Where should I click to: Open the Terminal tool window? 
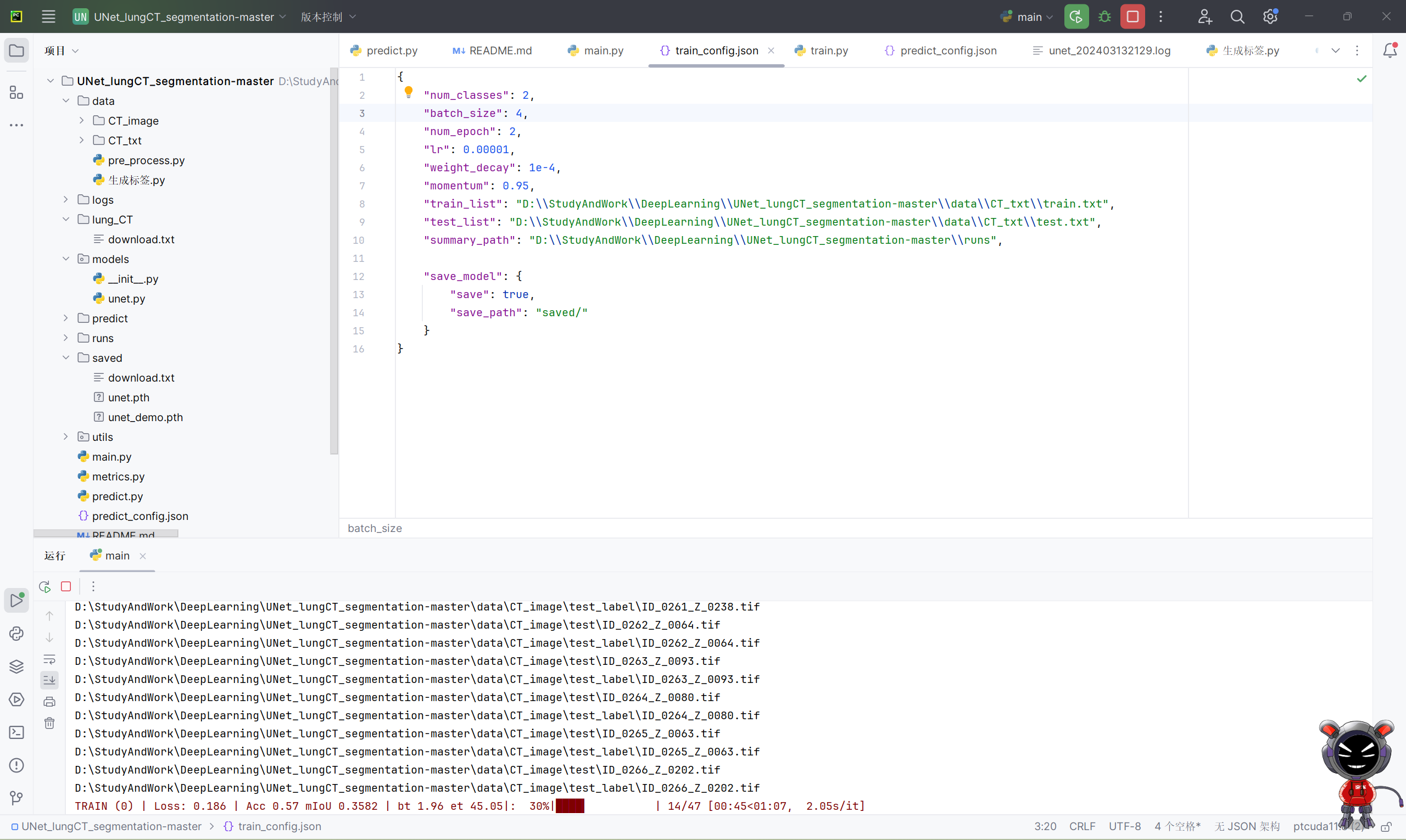tap(16, 732)
